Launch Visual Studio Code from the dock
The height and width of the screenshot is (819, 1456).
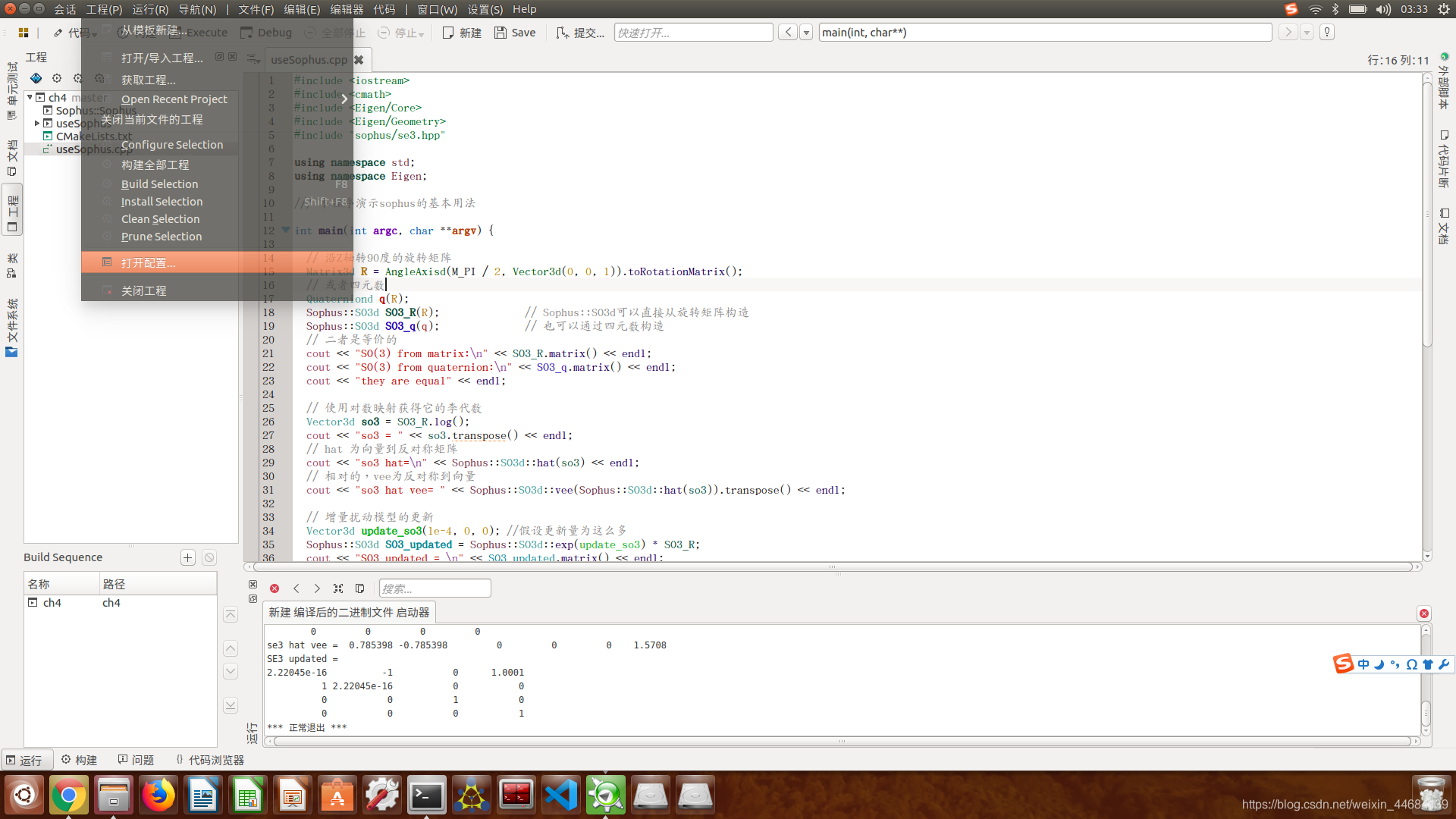tap(561, 795)
